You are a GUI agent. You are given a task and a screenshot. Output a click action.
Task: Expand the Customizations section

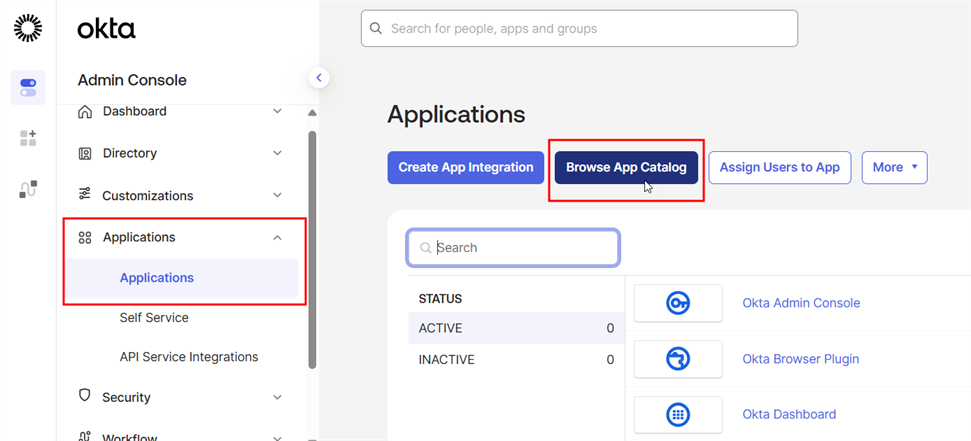277,195
